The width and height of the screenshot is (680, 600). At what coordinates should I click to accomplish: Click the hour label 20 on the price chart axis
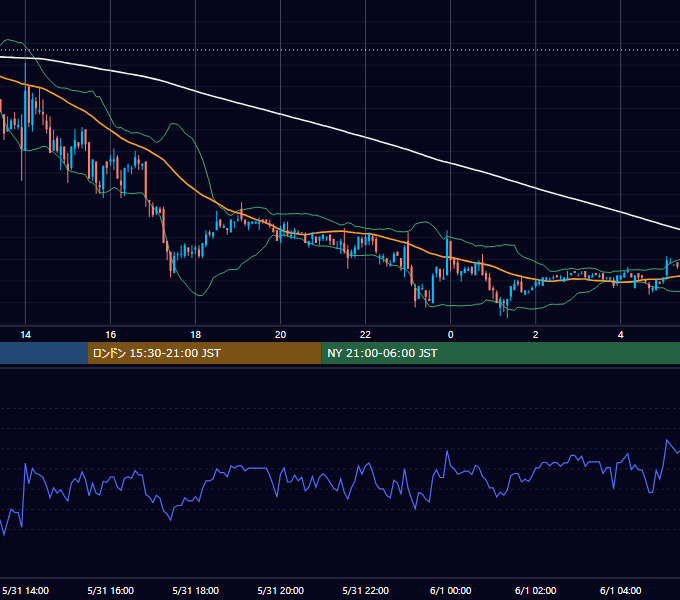281,334
